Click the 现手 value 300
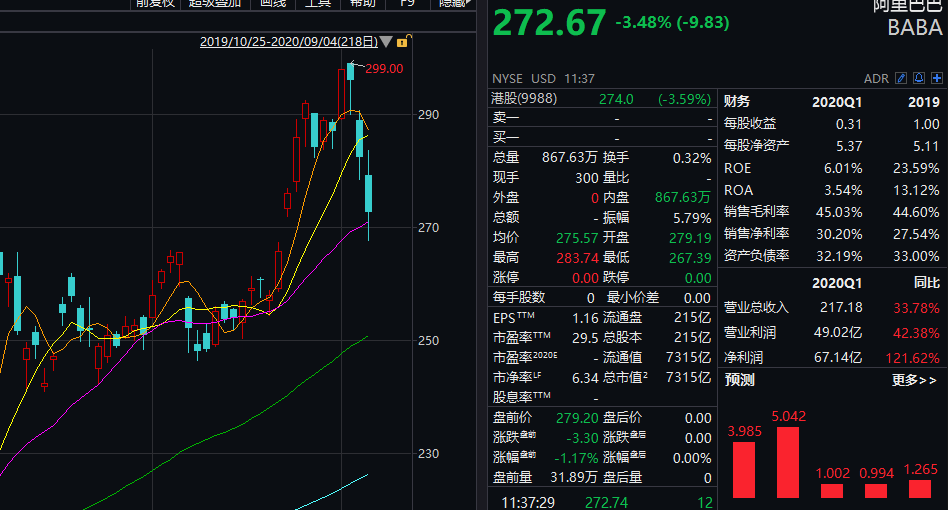This screenshot has width=948, height=510. [x=586, y=178]
